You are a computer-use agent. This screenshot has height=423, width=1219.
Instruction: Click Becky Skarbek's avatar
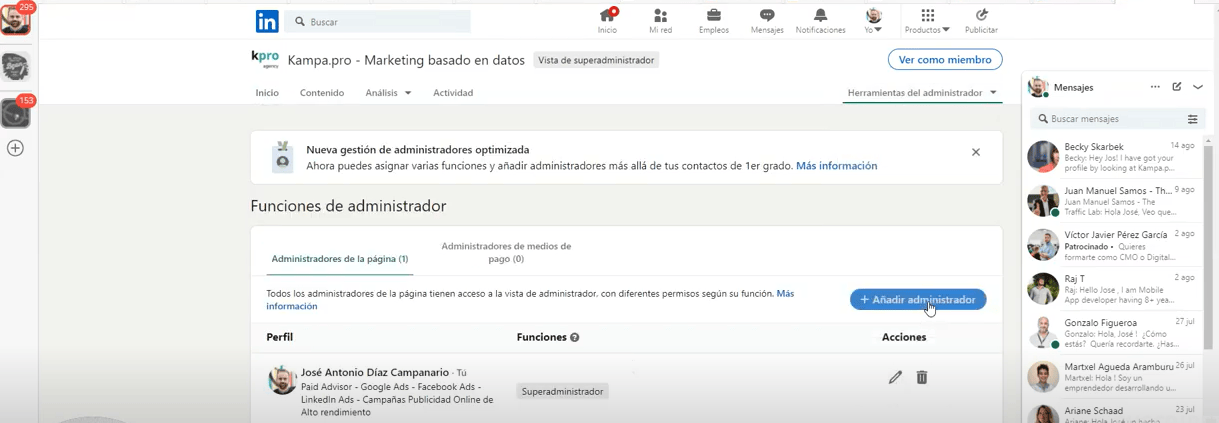pyautogui.click(x=1043, y=157)
